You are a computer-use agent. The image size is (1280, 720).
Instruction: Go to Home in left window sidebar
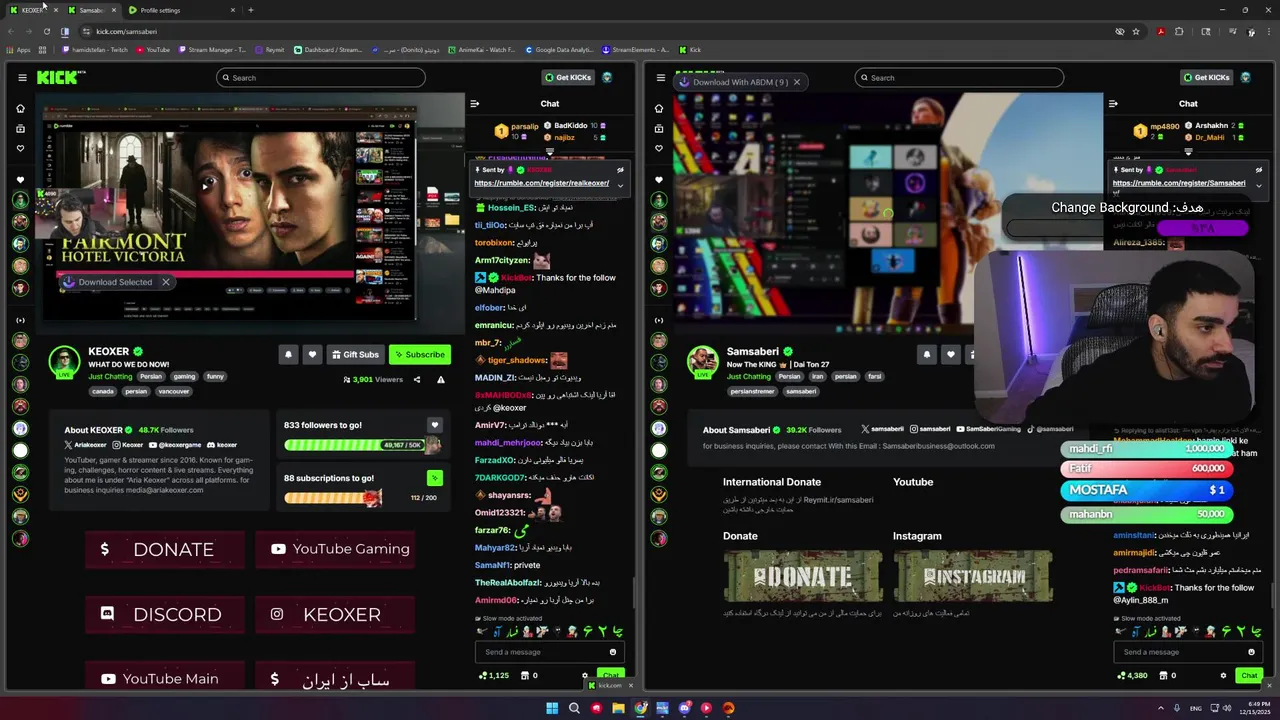[x=20, y=108]
